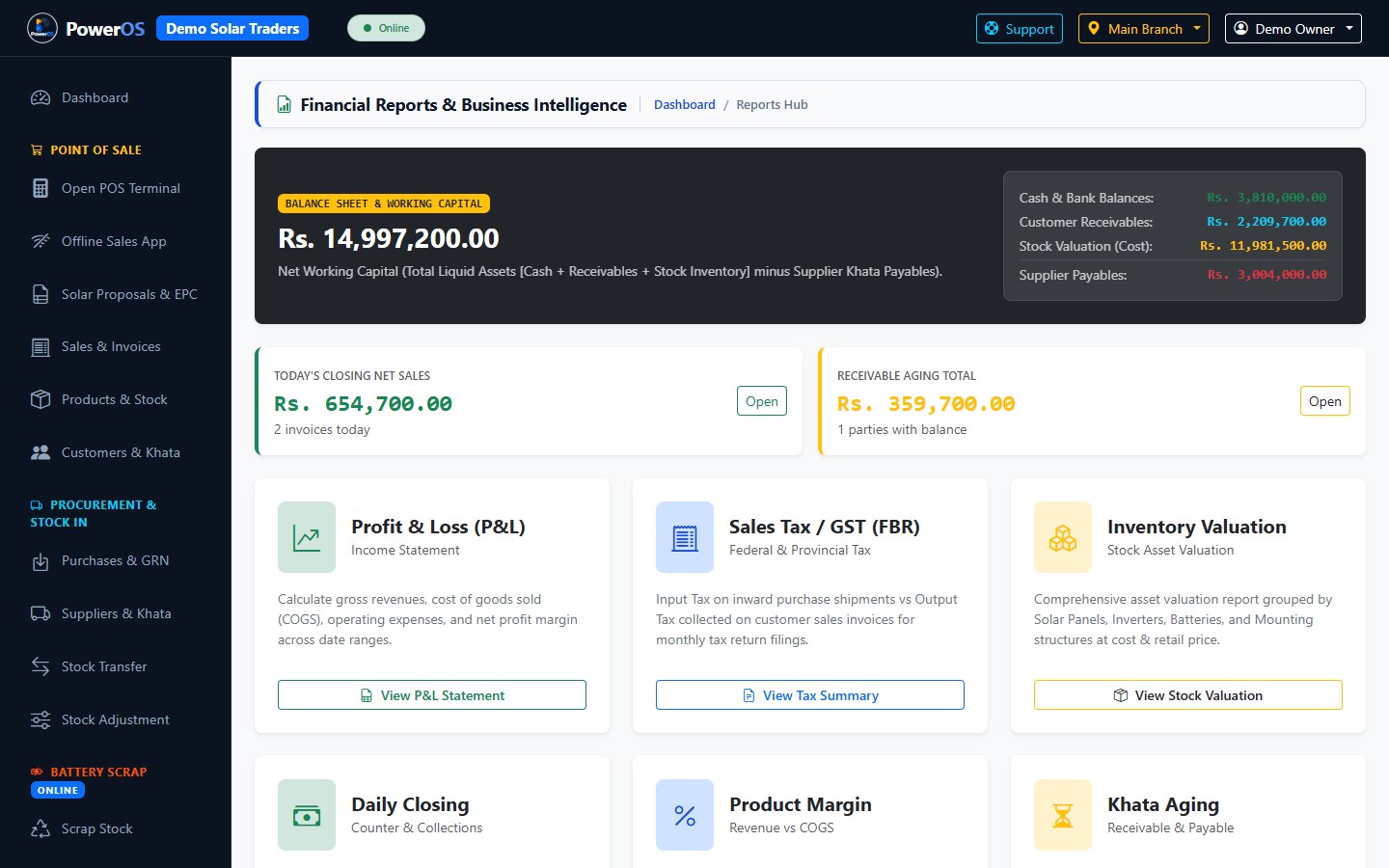The image size is (1389, 868).
Task: Click the Offline Sales App wifi-off icon
Action: click(x=41, y=242)
